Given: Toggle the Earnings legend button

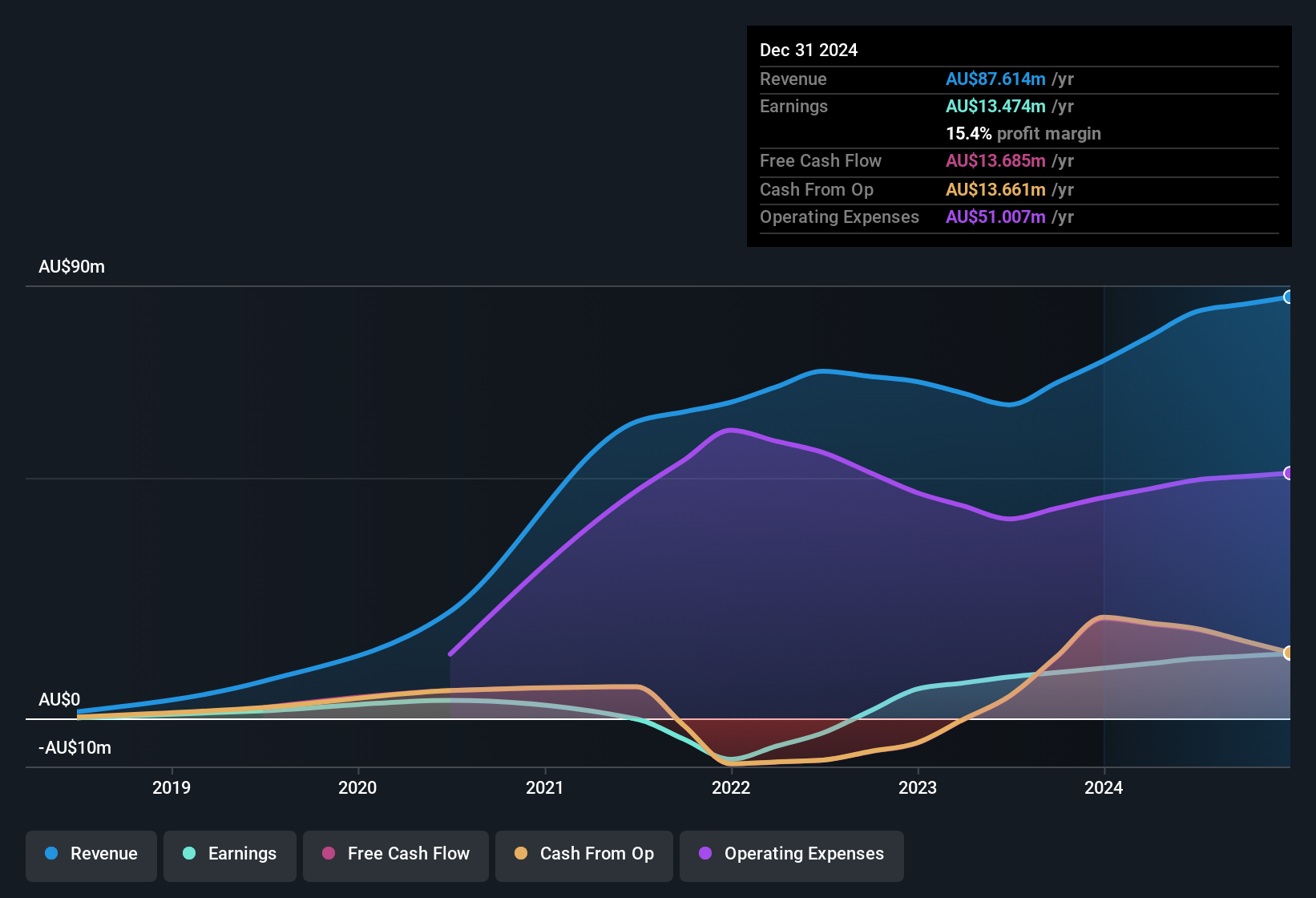Looking at the screenshot, I should pos(230,856).
